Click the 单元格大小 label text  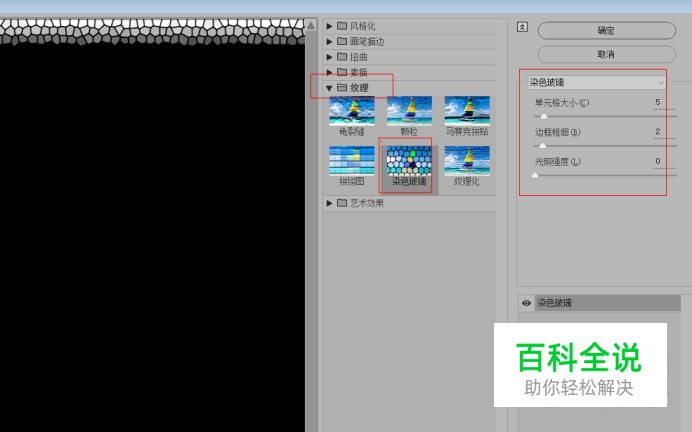tap(562, 103)
